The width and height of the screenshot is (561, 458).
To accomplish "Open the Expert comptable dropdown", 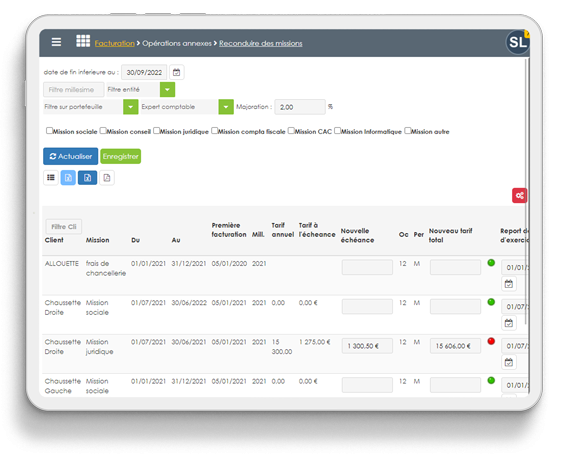I will [226, 107].
